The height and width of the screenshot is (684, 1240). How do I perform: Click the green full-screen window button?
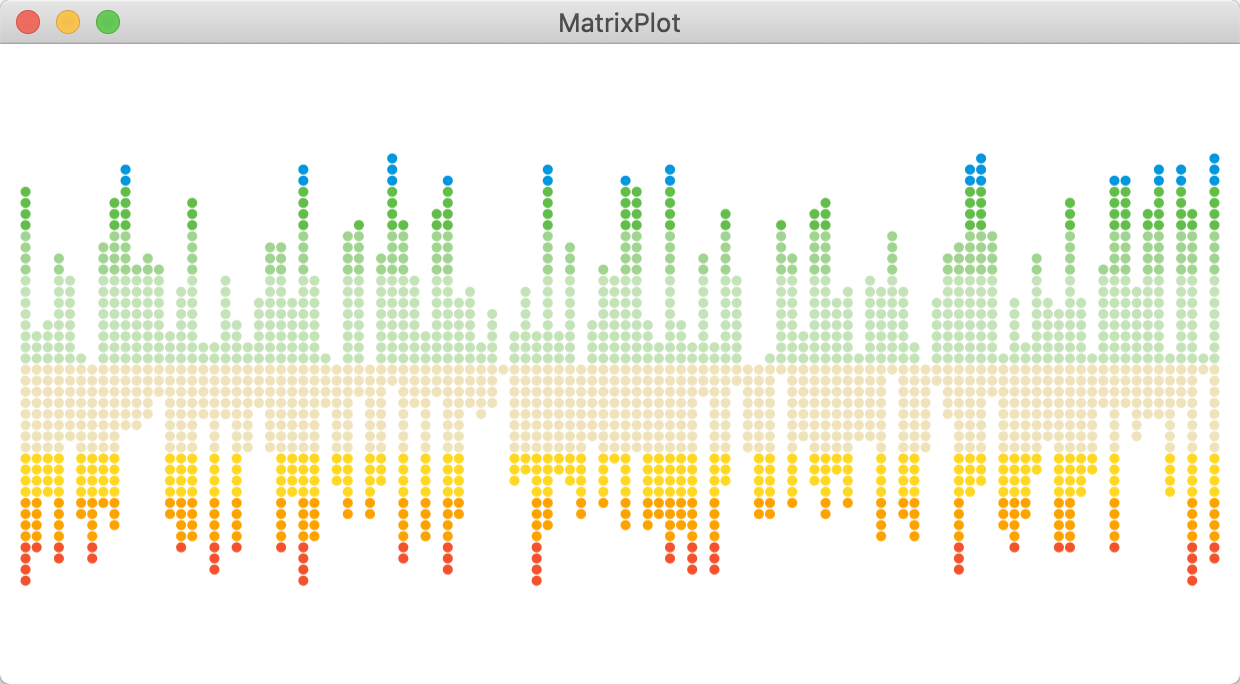pos(108,22)
